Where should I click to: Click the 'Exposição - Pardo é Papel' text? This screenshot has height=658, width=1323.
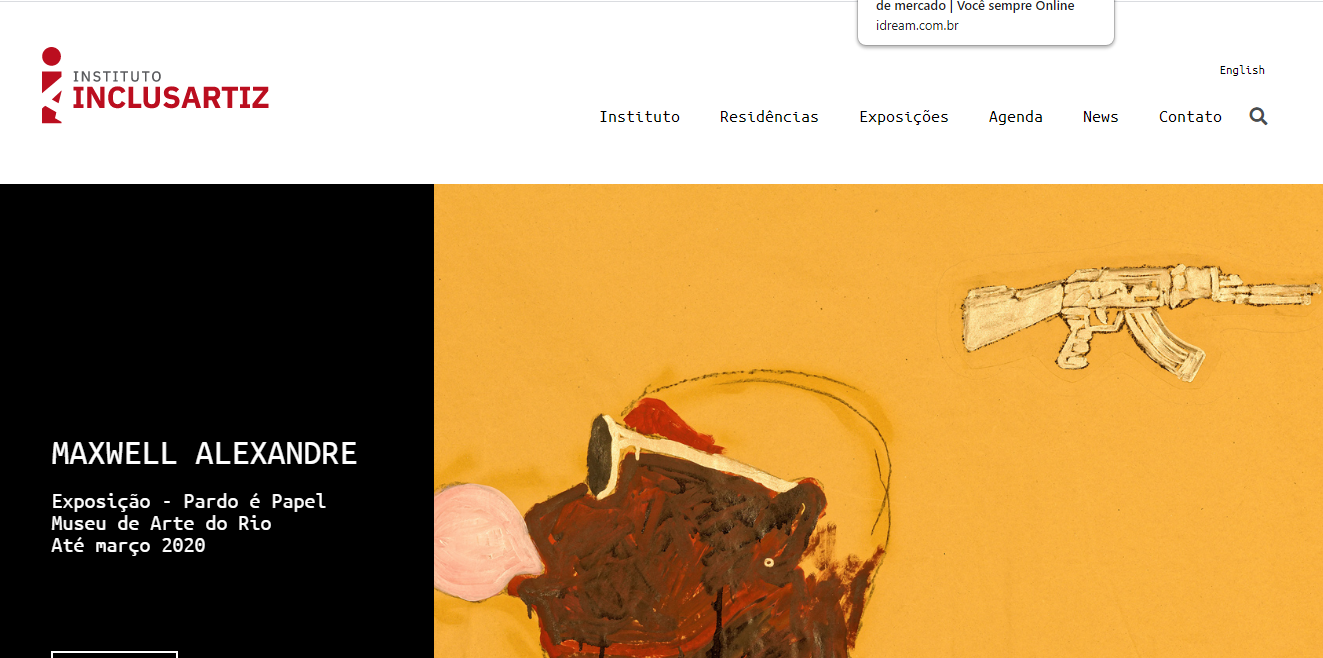[189, 502]
